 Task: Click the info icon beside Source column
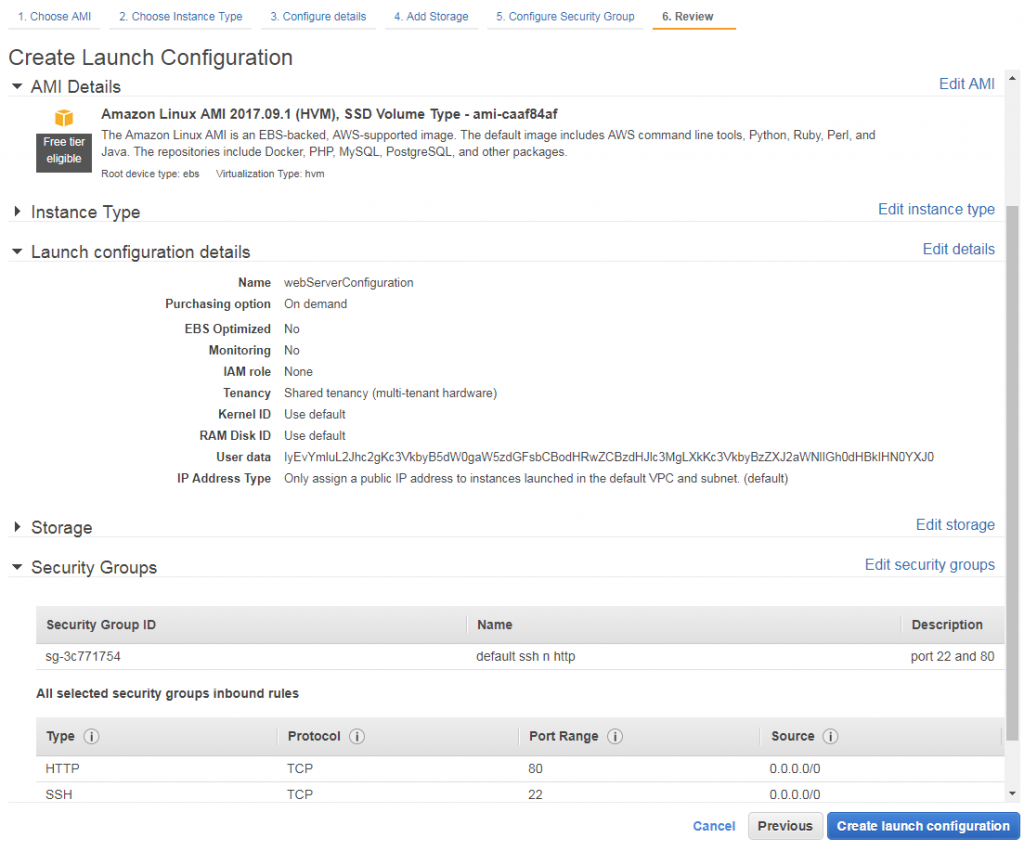[830, 736]
